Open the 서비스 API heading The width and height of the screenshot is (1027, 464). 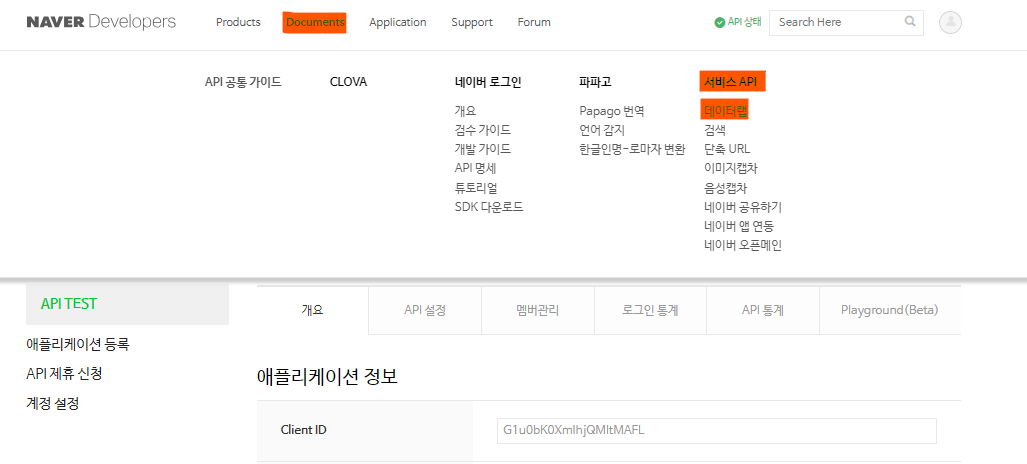click(x=732, y=82)
